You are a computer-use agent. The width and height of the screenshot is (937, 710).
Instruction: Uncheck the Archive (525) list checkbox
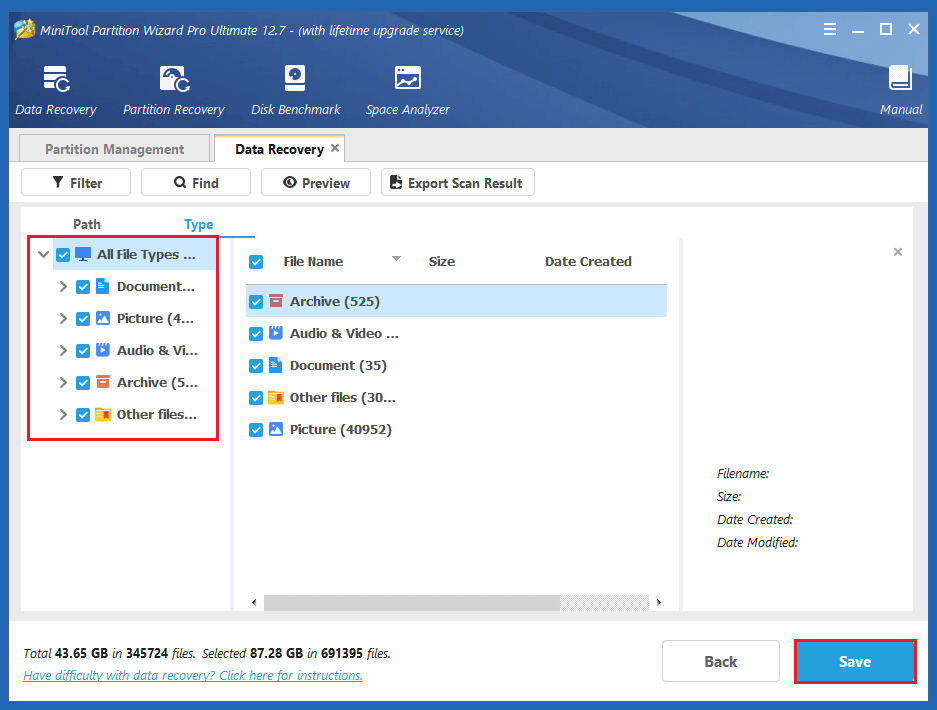point(256,302)
